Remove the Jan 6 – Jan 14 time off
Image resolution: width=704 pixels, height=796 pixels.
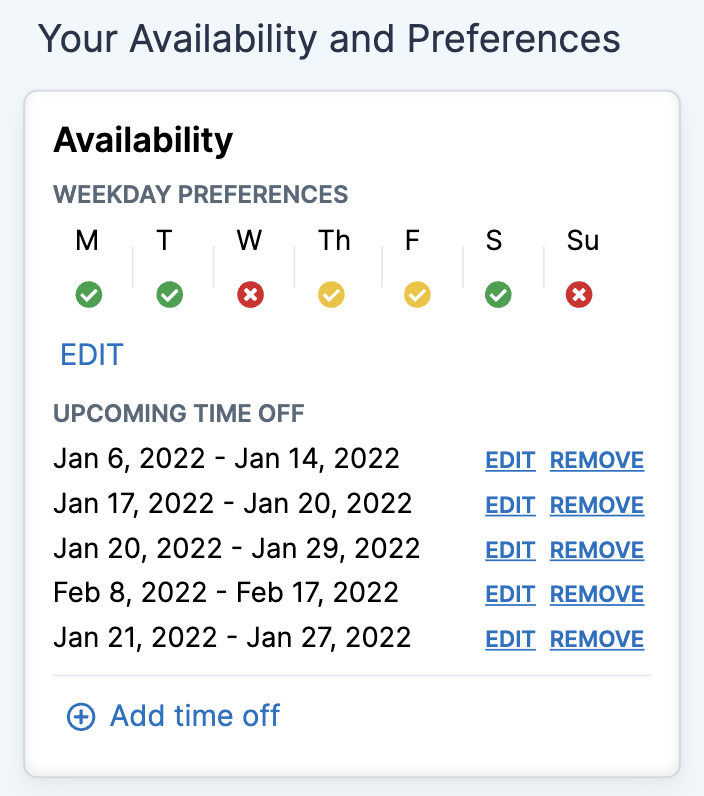(x=597, y=460)
